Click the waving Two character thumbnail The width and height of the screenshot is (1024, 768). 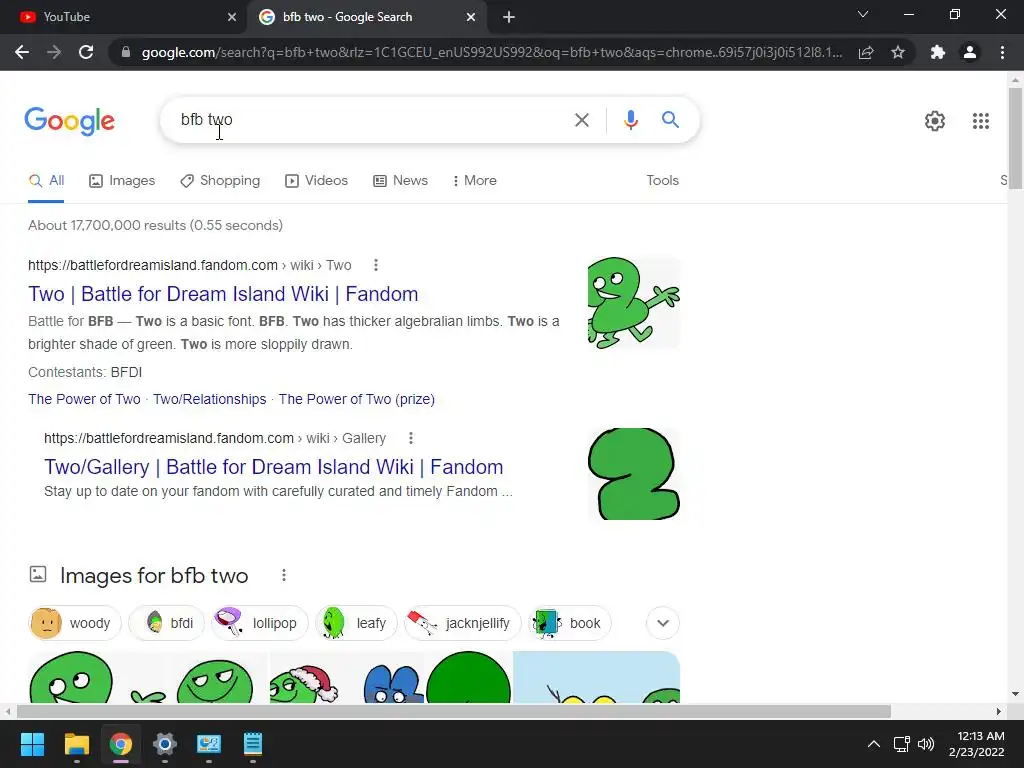(x=633, y=302)
